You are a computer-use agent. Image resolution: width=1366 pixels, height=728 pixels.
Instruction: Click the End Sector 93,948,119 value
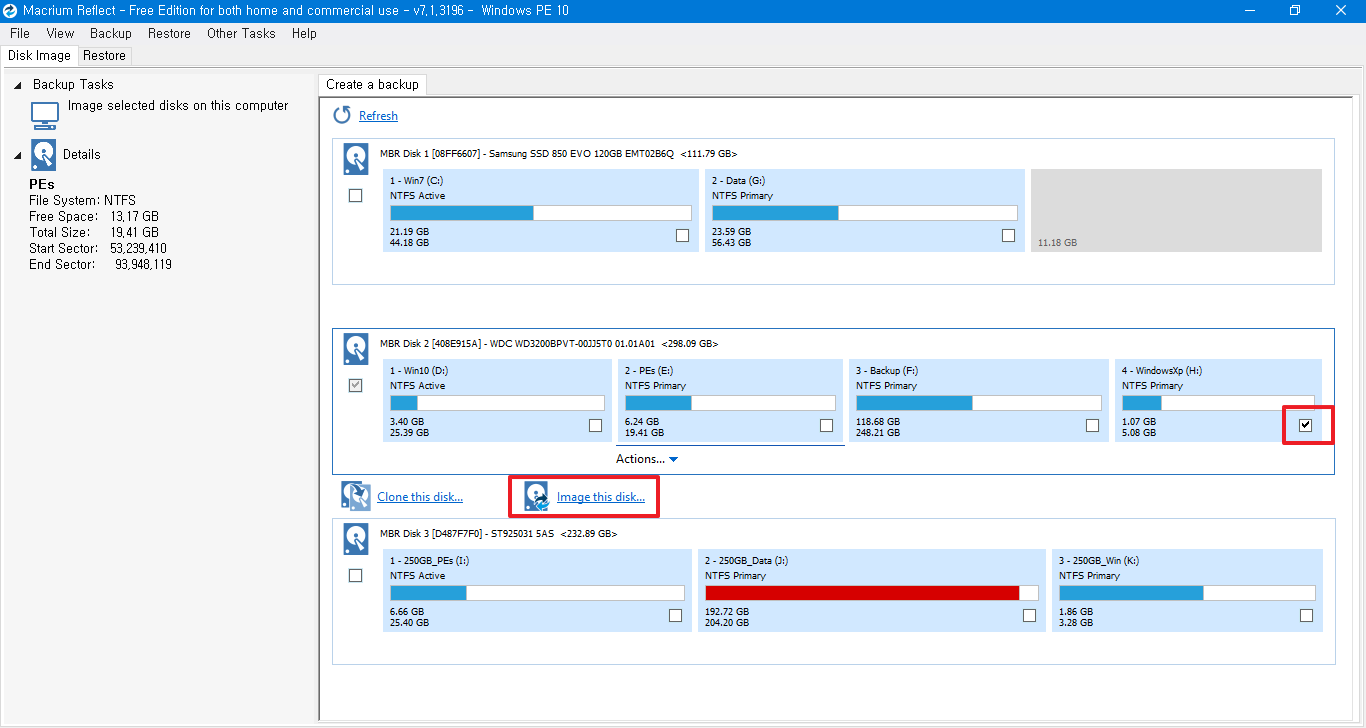[x=143, y=265]
